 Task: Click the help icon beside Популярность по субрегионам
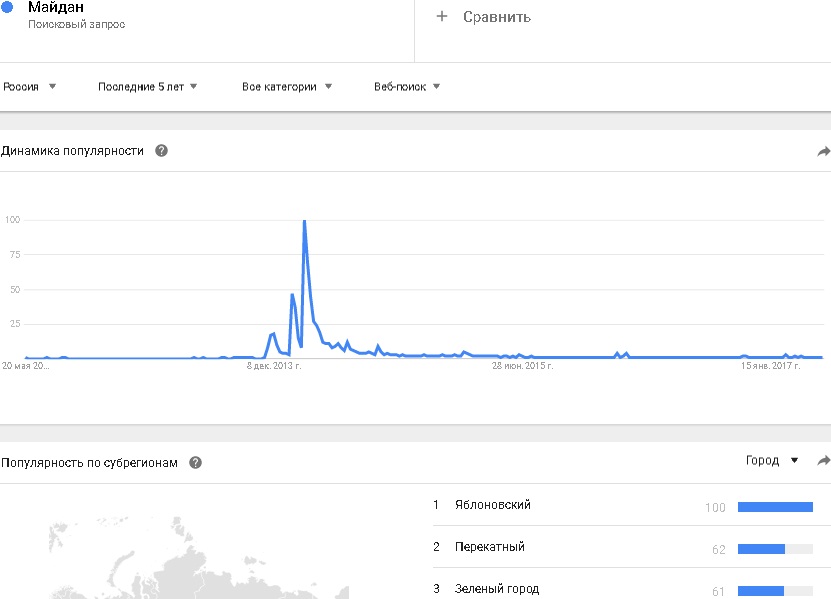[x=196, y=463]
